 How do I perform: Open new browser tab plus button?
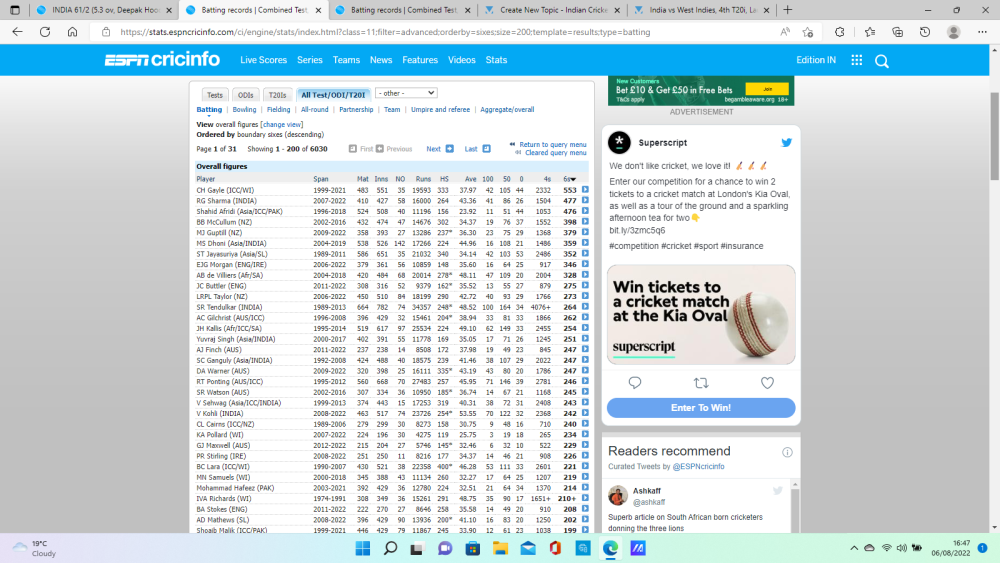click(x=788, y=10)
